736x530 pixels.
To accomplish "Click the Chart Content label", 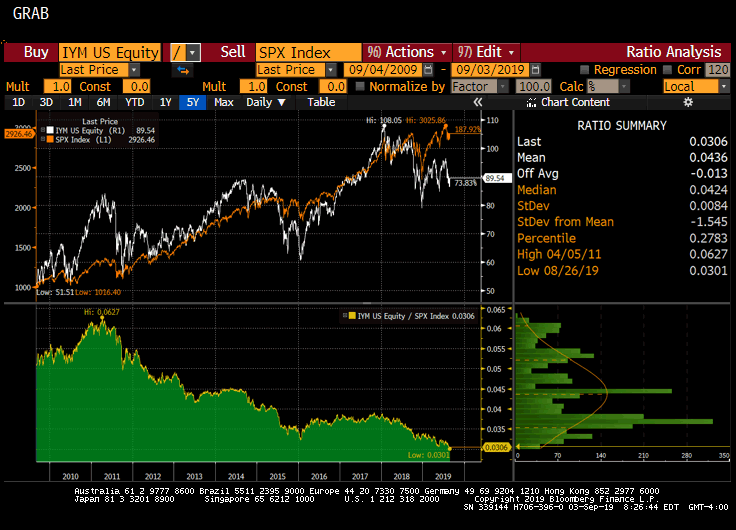I will 575,102.
